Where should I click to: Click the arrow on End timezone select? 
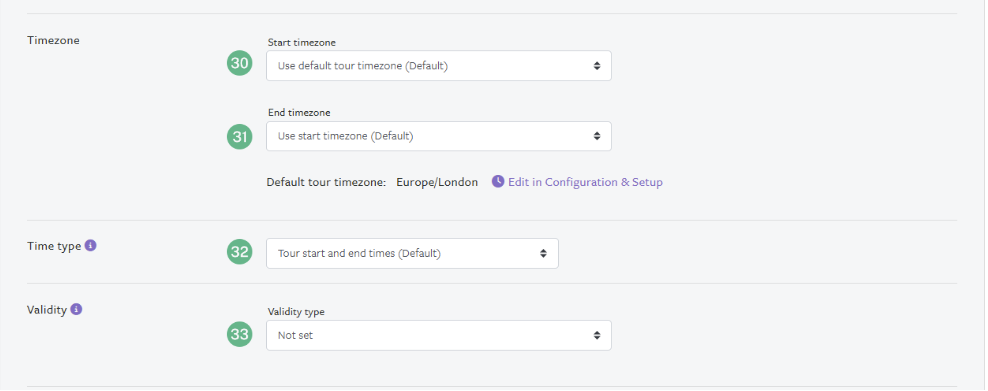(597, 136)
